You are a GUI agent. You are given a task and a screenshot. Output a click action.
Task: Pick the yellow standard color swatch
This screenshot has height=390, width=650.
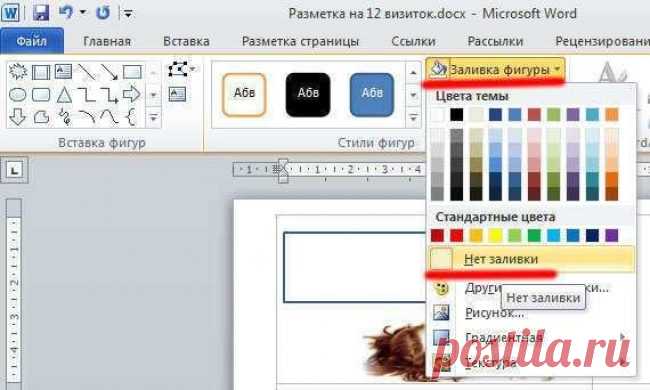click(495, 236)
